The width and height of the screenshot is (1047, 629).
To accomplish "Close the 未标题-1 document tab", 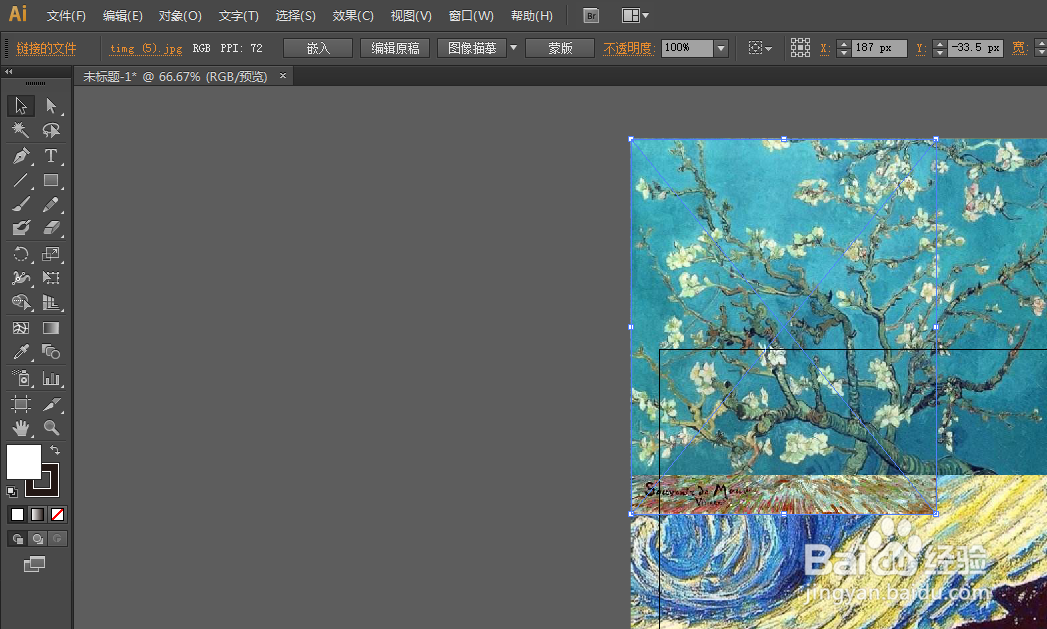I will (282, 76).
